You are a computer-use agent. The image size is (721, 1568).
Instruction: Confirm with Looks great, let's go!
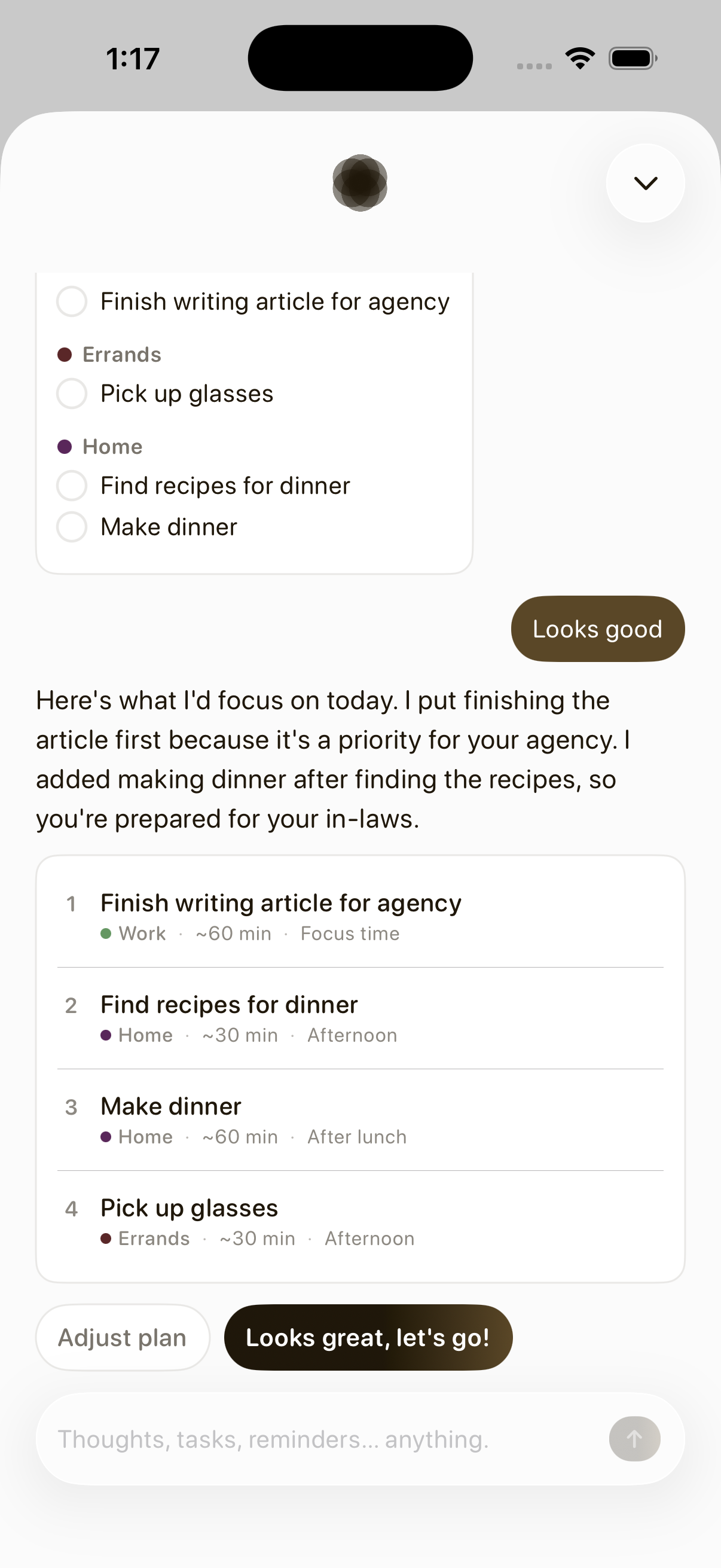click(x=368, y=1337)
